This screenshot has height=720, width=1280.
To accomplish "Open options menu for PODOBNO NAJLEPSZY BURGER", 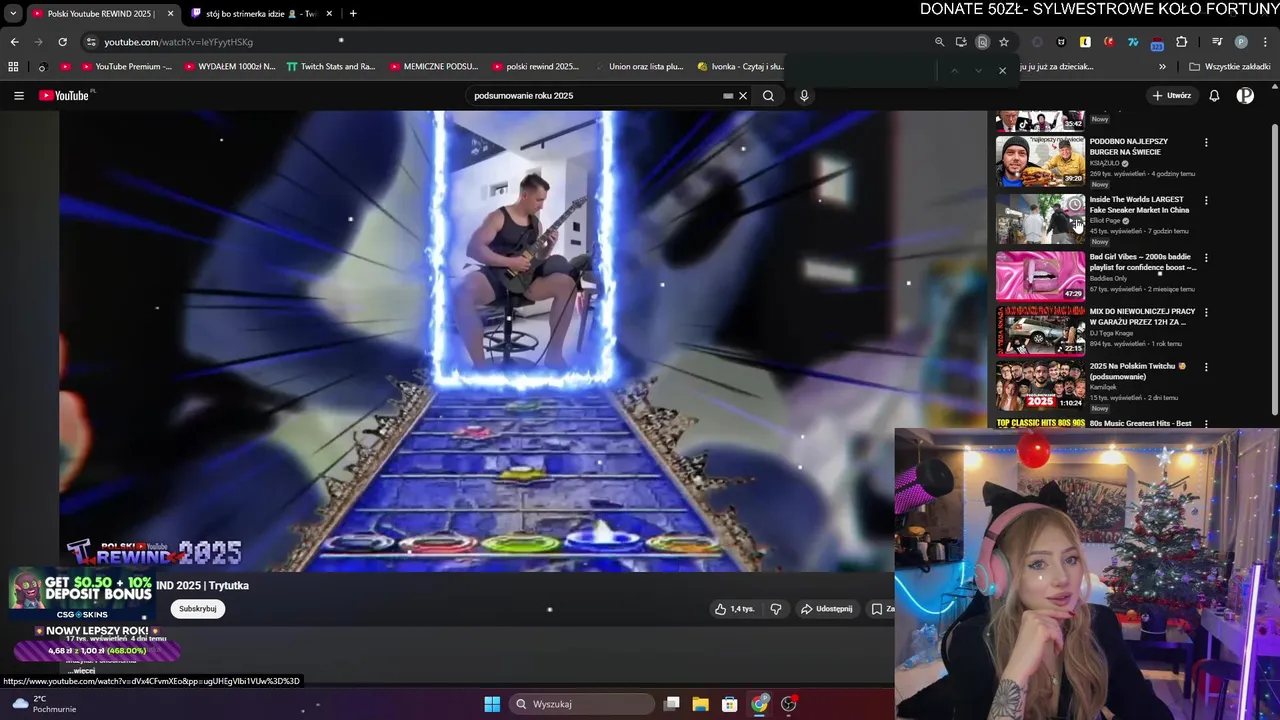I will tap(1206, 143).
